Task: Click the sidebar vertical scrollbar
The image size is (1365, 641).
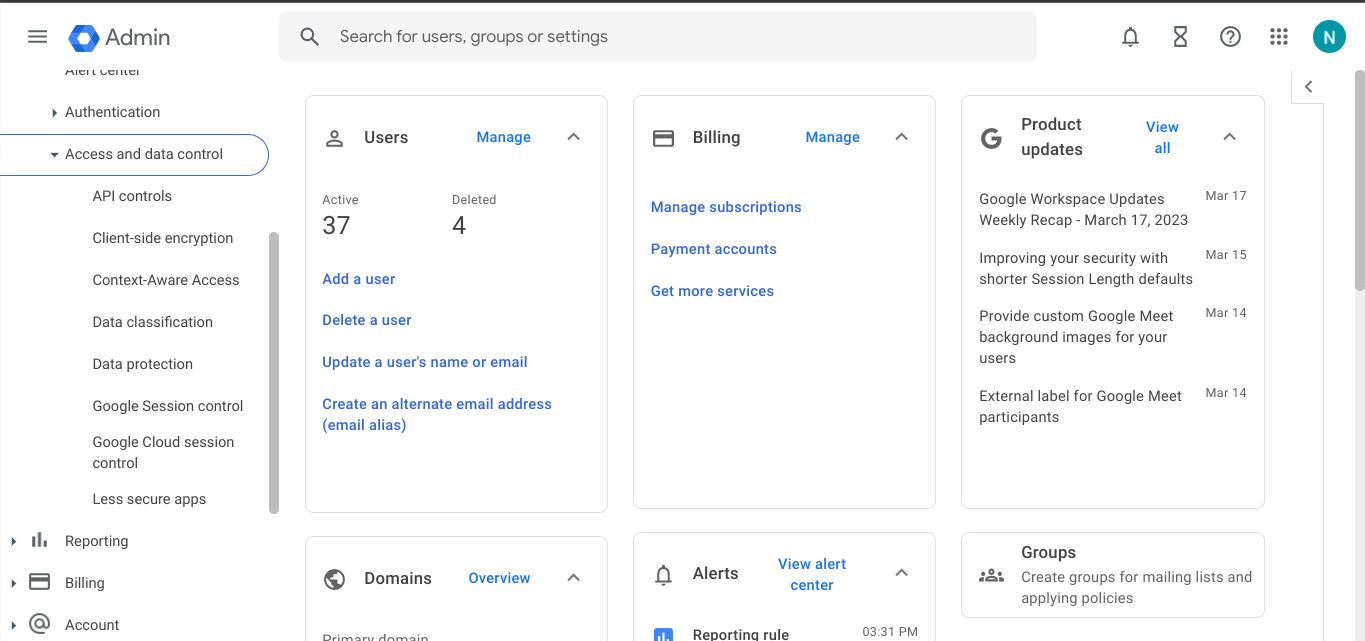Action: [x=274, y=372]
